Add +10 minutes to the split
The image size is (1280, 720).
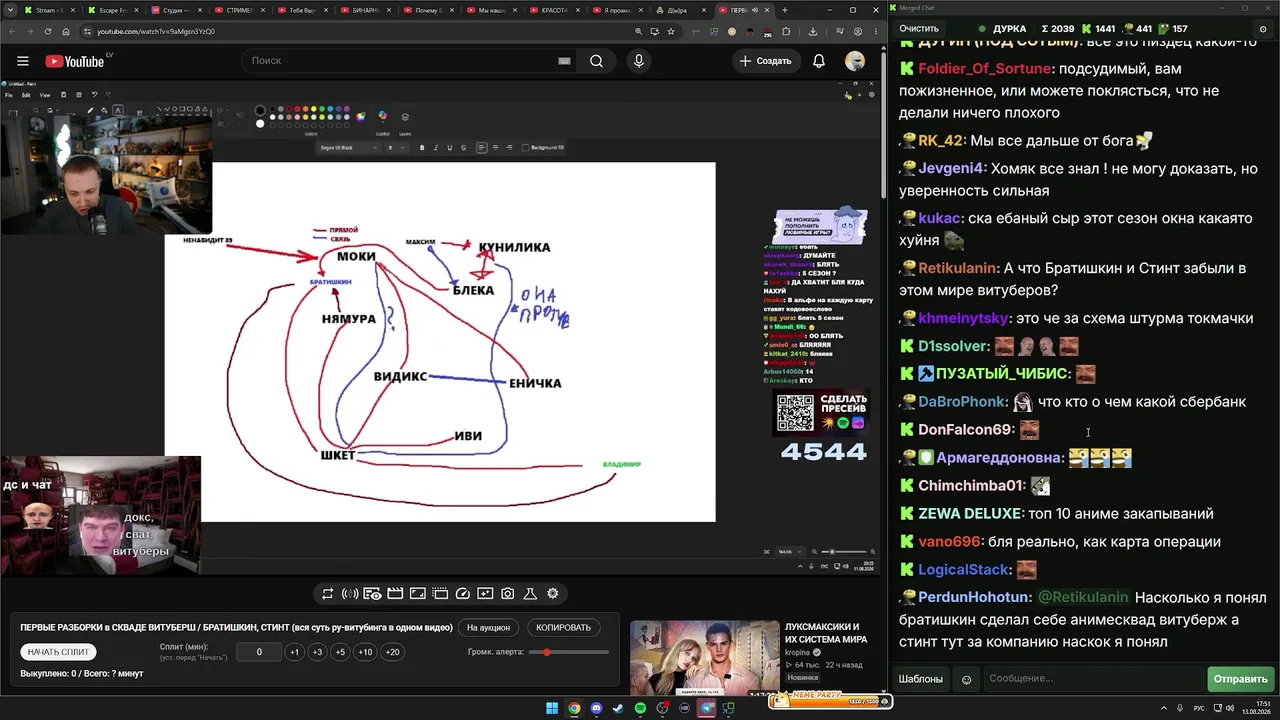(x=365, y=652)
